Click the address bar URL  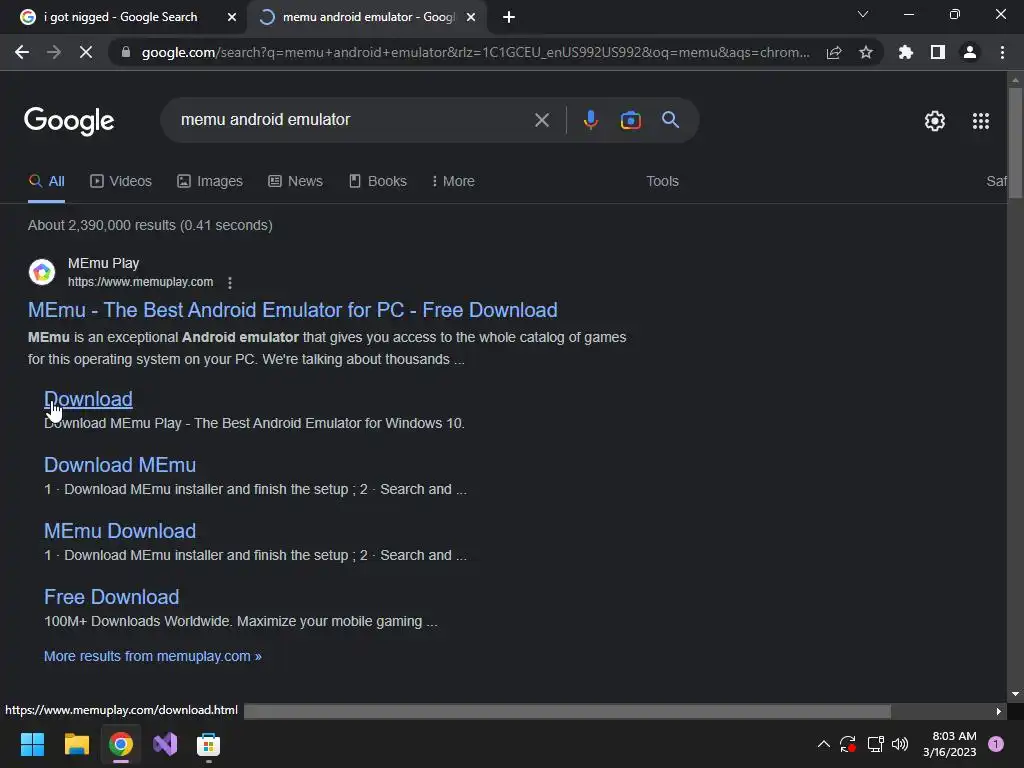[475, 52]
